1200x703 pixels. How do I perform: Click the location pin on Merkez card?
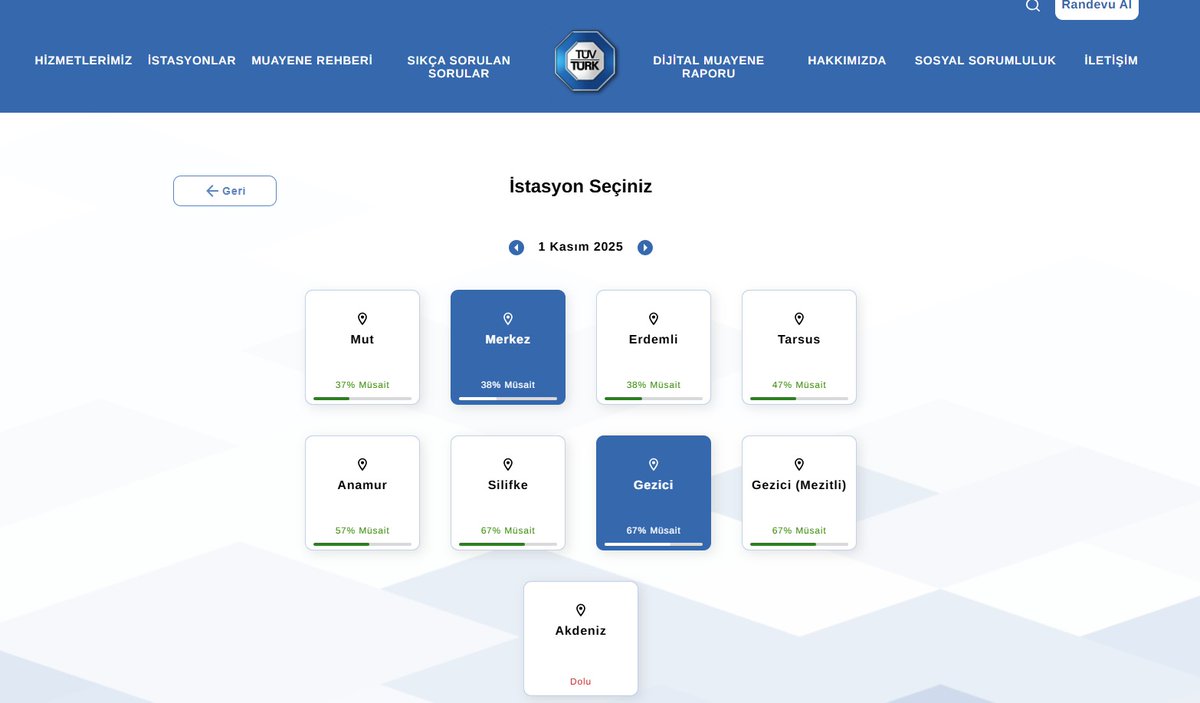click(x=508, y=319)
